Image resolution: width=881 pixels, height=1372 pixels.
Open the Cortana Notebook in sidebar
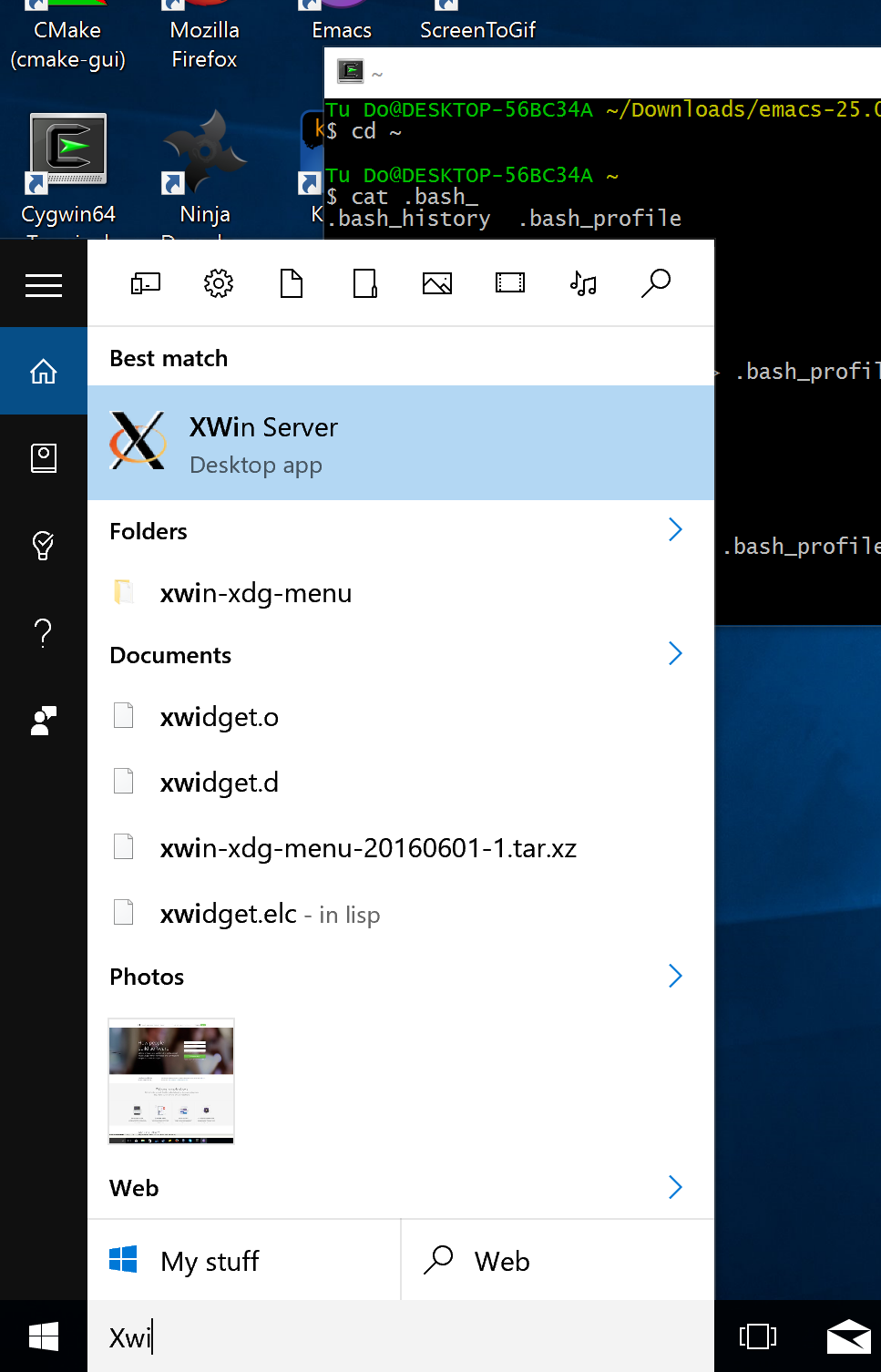click(43, 458)
